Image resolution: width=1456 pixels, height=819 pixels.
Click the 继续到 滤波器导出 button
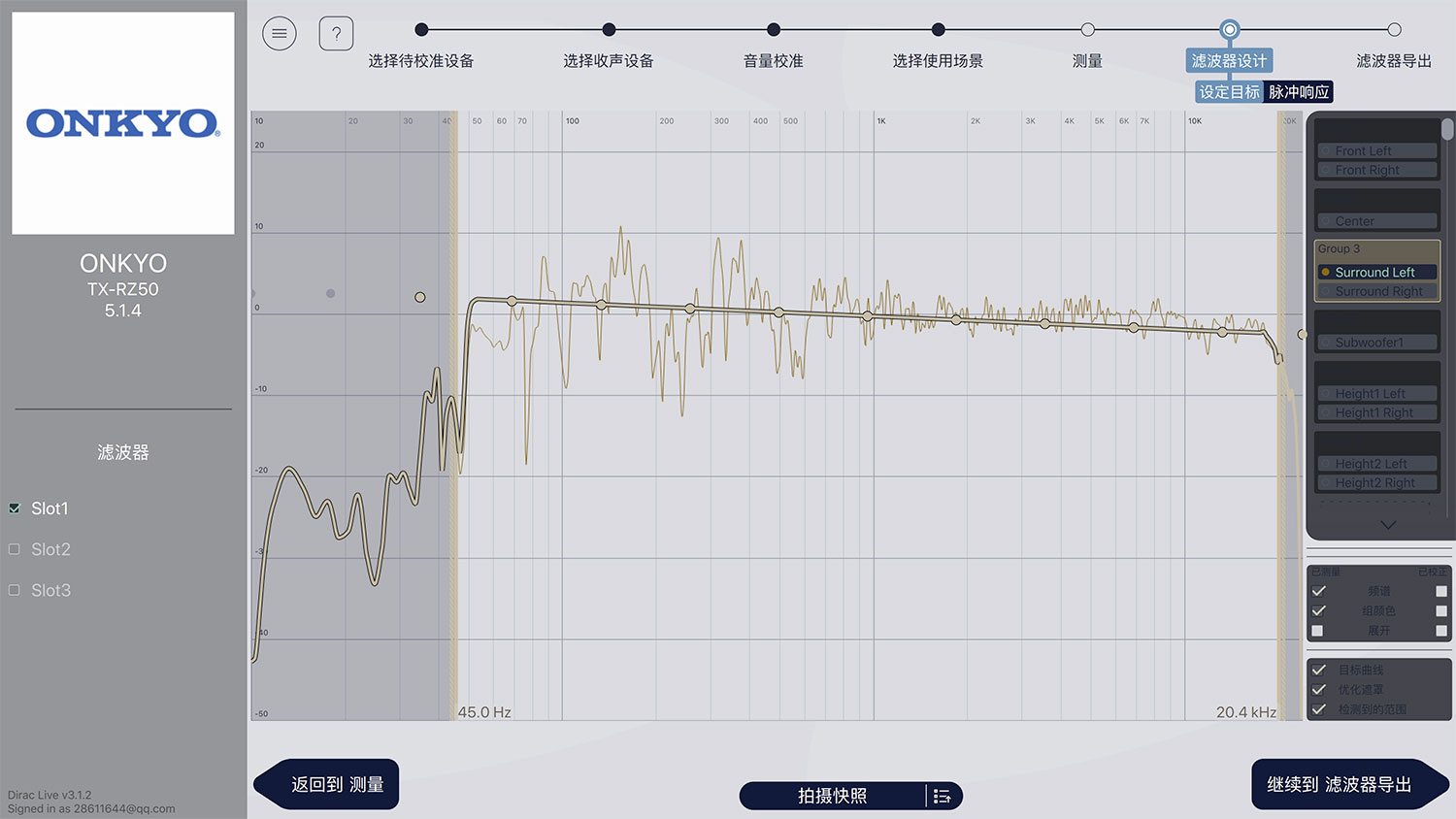coord(1338,784)
